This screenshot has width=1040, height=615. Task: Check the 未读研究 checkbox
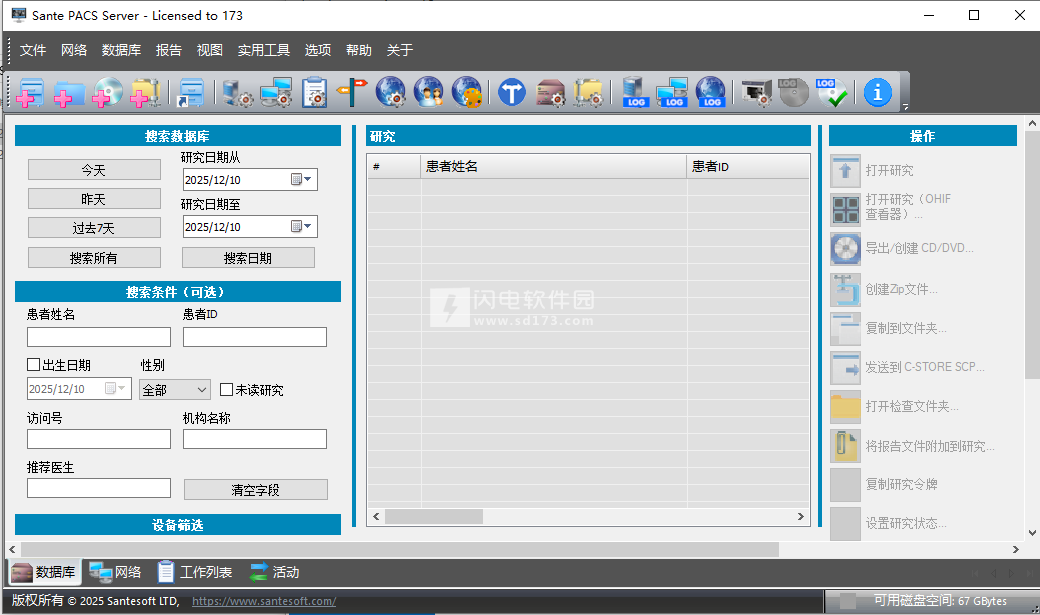tap(227, 389)
